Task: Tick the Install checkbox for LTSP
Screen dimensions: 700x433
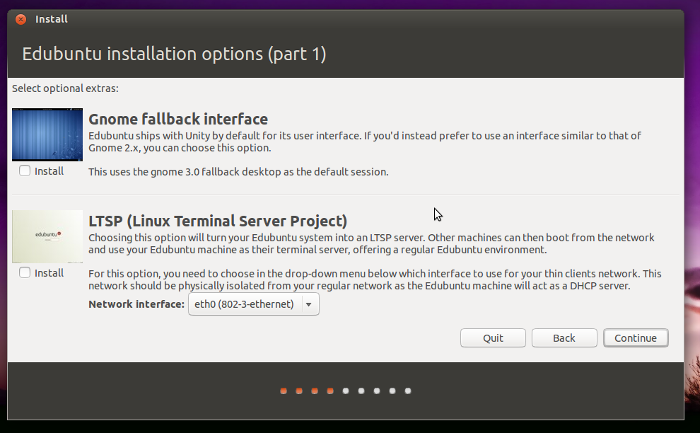Action: [x=24, y=273]
